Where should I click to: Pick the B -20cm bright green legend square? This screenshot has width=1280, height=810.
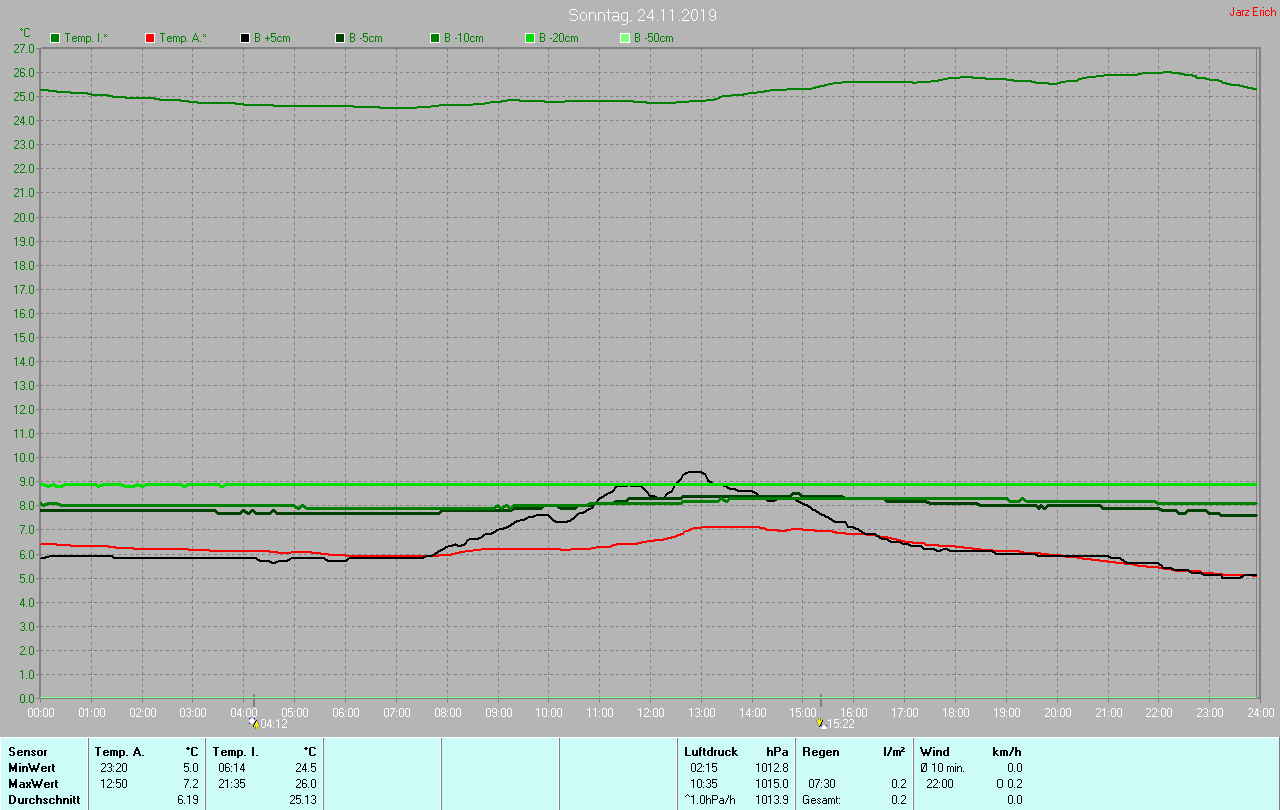point(530,38)
